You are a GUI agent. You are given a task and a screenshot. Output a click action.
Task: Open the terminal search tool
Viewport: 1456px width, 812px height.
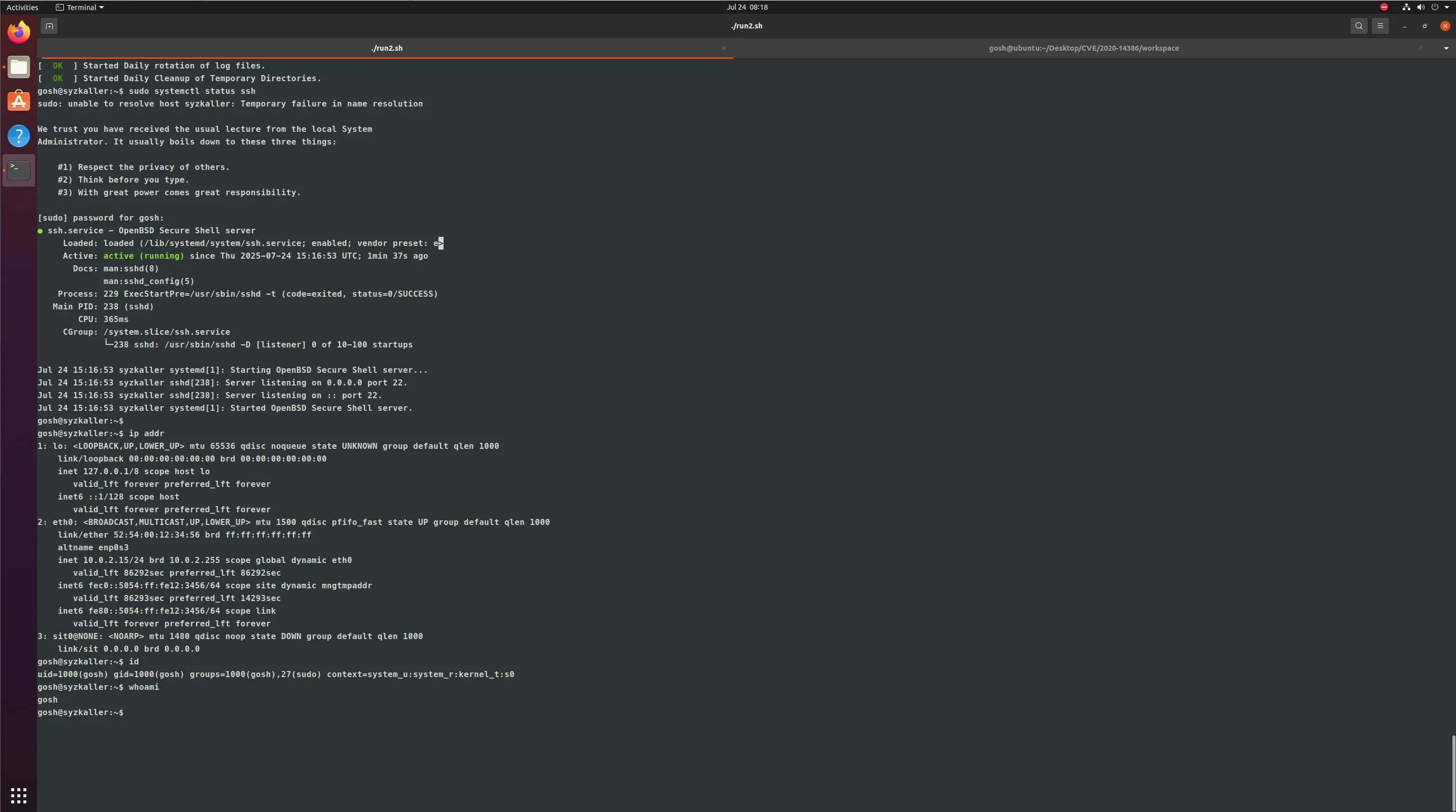point(1359,26)
